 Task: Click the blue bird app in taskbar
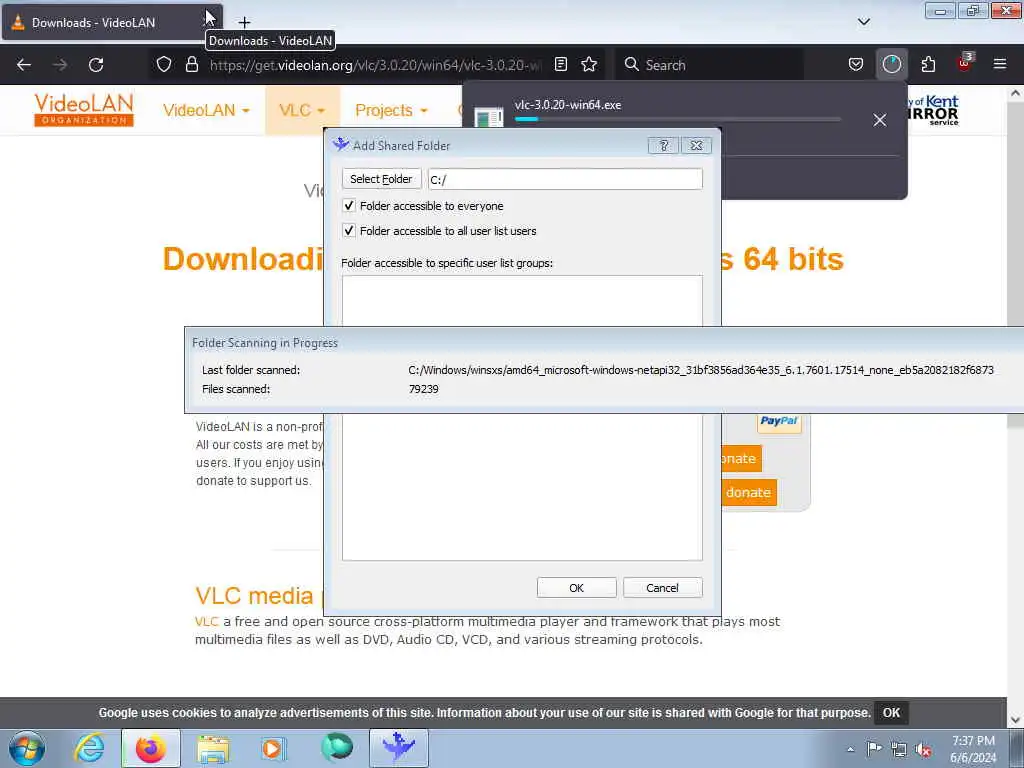coord(399,748)
